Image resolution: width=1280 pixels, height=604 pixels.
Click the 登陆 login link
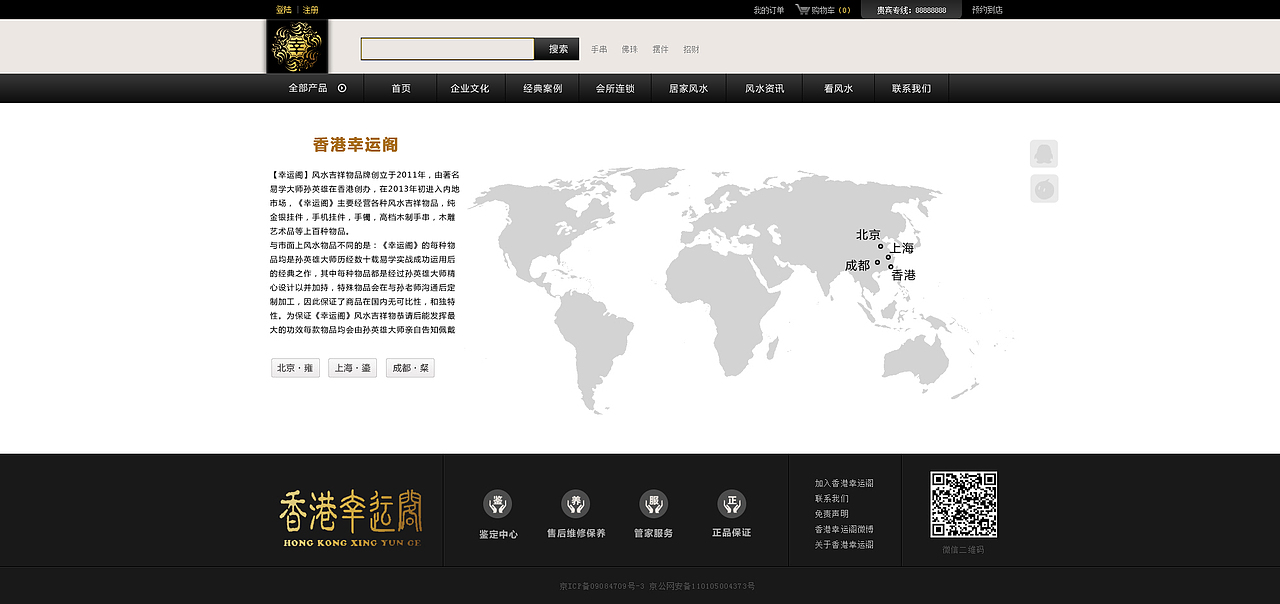tap(284, 10)
